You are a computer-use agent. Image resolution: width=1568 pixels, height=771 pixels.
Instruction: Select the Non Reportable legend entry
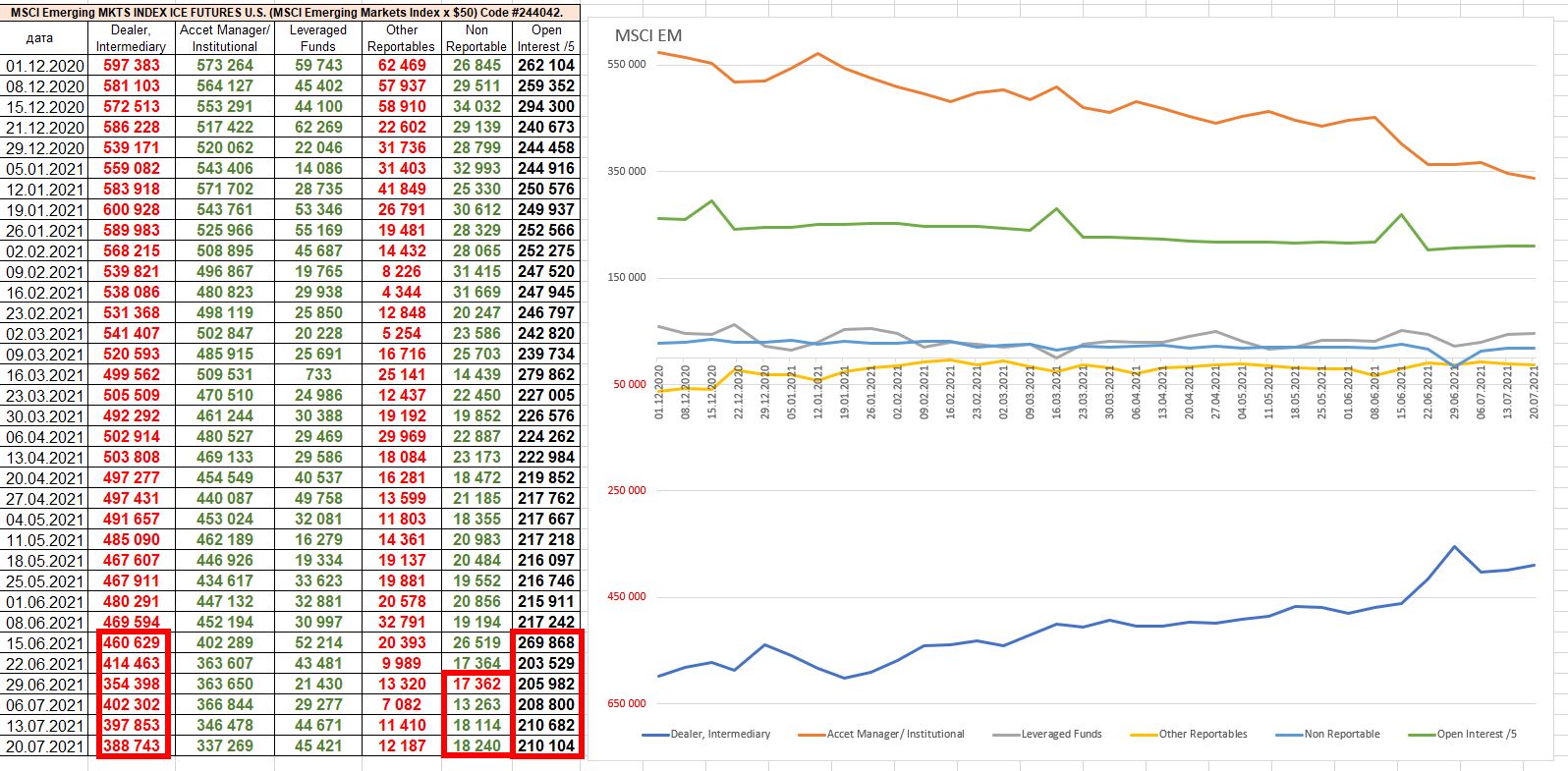tap(1341, 734)
